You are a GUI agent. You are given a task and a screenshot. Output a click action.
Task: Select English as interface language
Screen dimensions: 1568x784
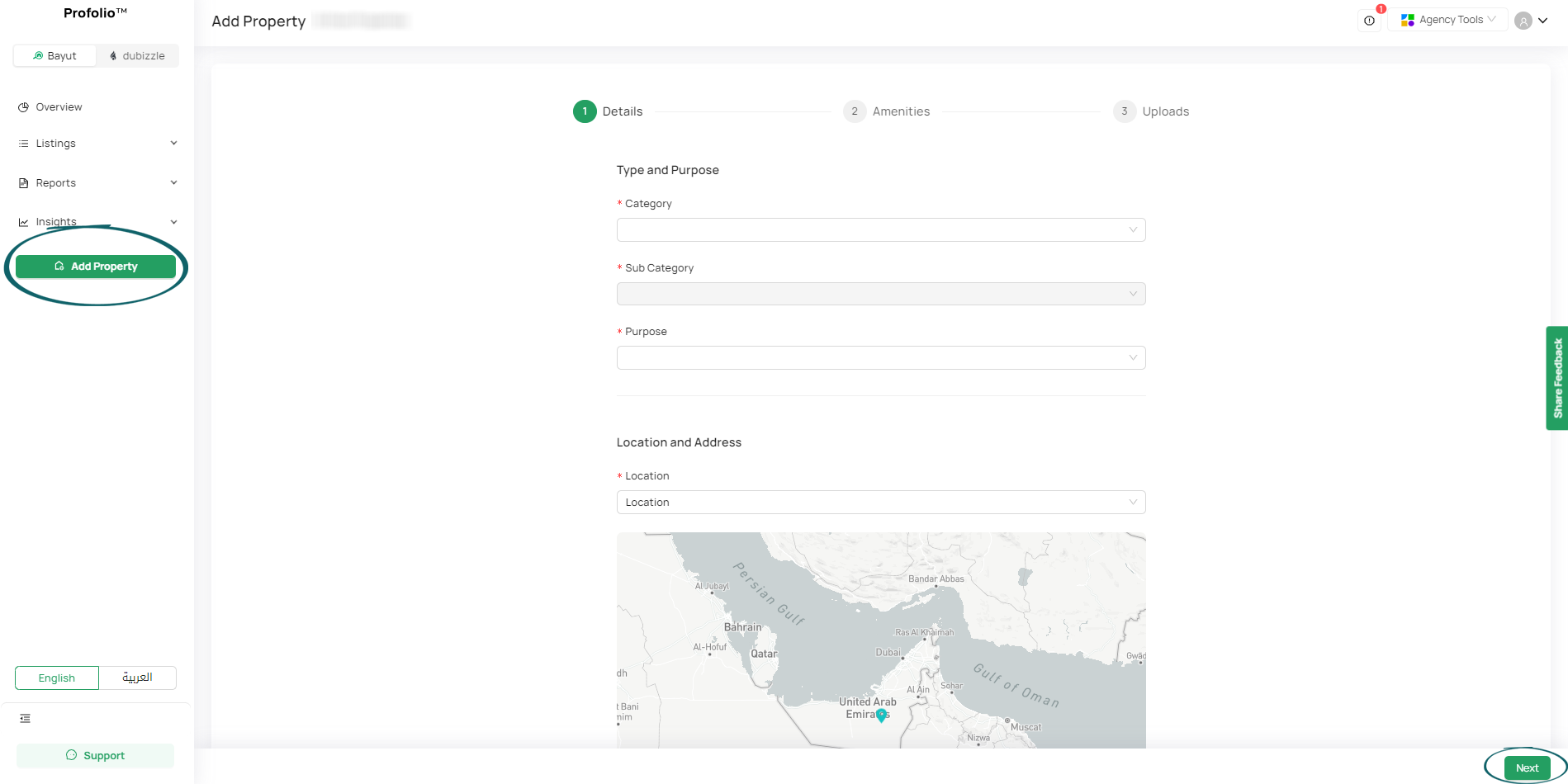click(56, 678)
